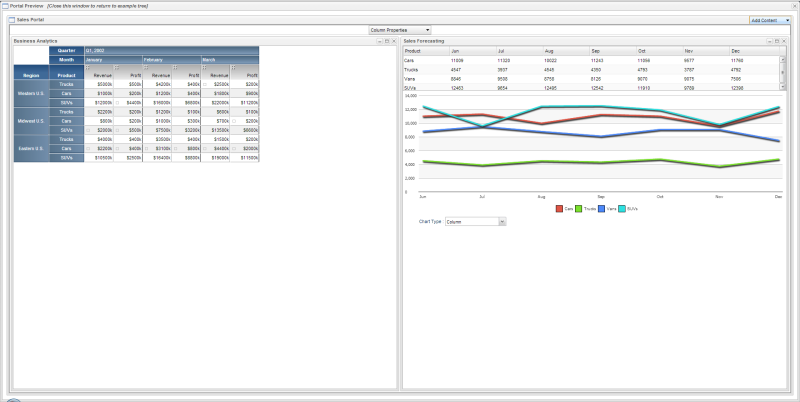This screenshot has height=402, width=800.
Task: Sort by the Product column header
Action: (x=66, y=75)
